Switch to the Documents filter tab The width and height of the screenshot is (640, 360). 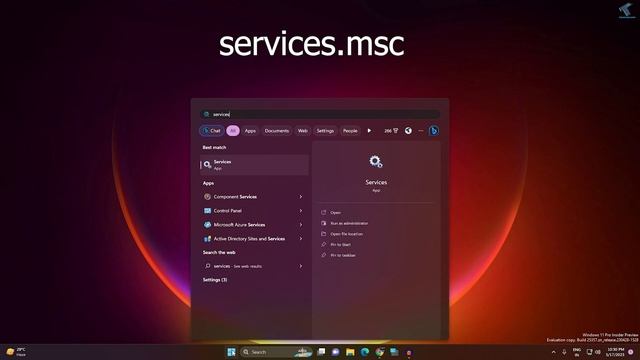(x=277, y=131)
